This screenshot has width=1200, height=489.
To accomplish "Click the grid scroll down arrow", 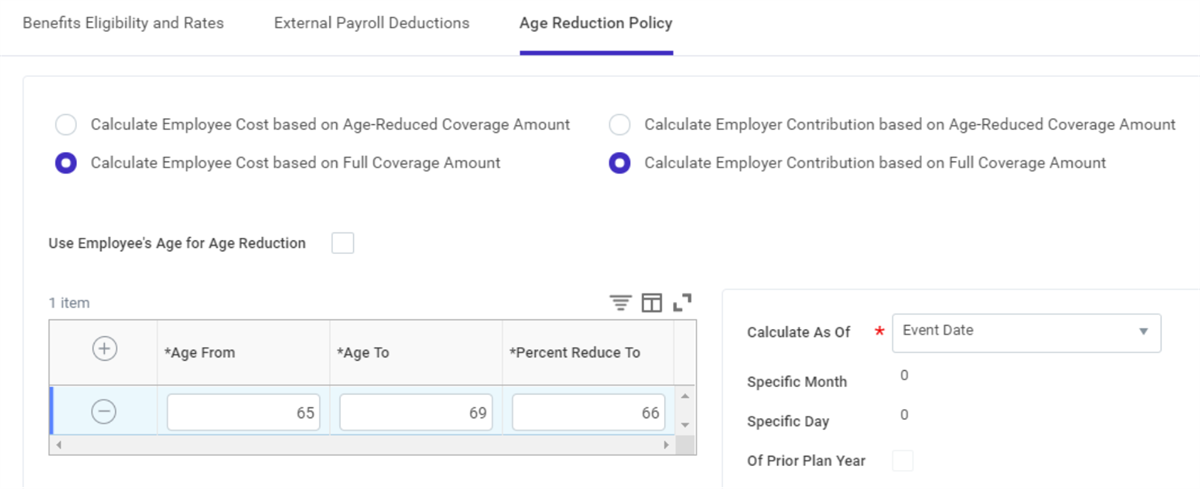I will coord(685,425).
